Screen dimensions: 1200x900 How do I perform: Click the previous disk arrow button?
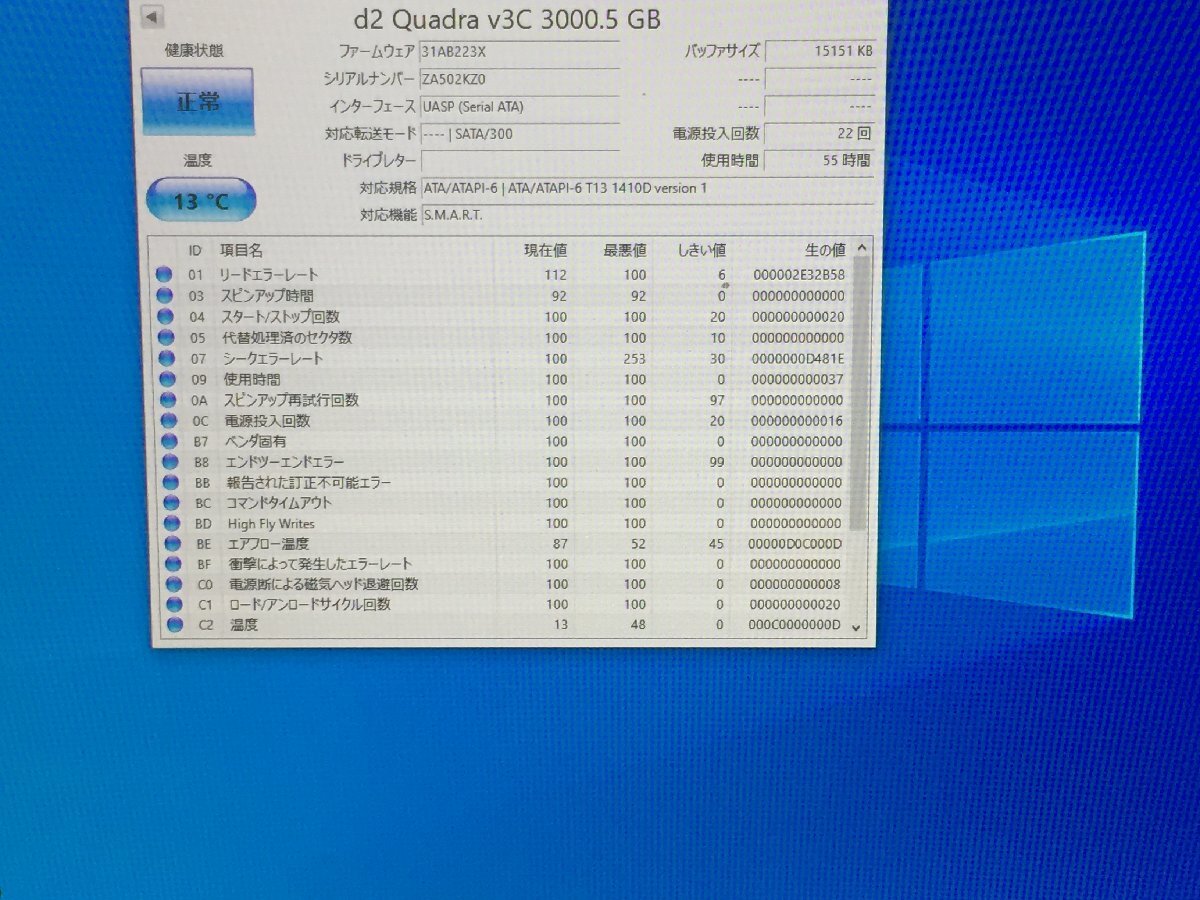point(152,17)
